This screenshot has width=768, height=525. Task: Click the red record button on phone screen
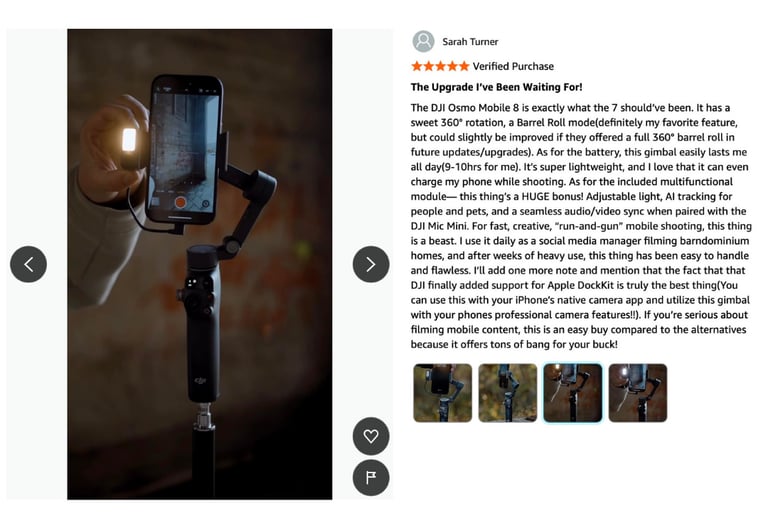tap(180, 202)
